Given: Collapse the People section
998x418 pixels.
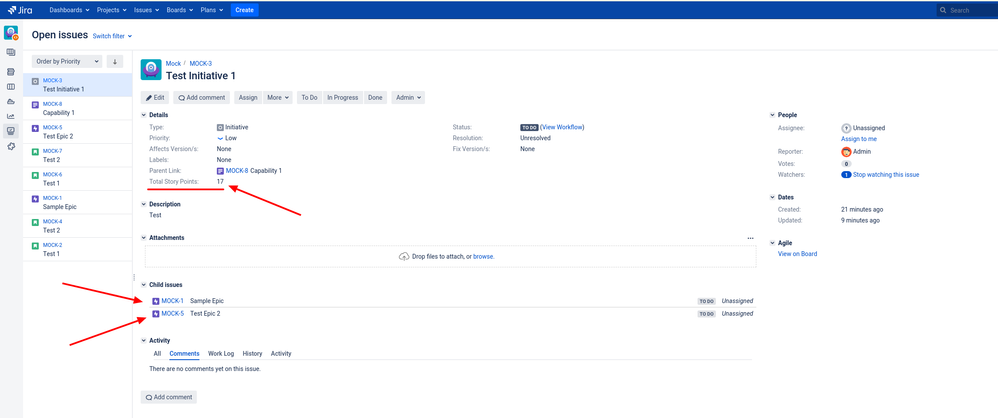Looking at the screenshot, I should pyautogui.click(x=772, y=115).
